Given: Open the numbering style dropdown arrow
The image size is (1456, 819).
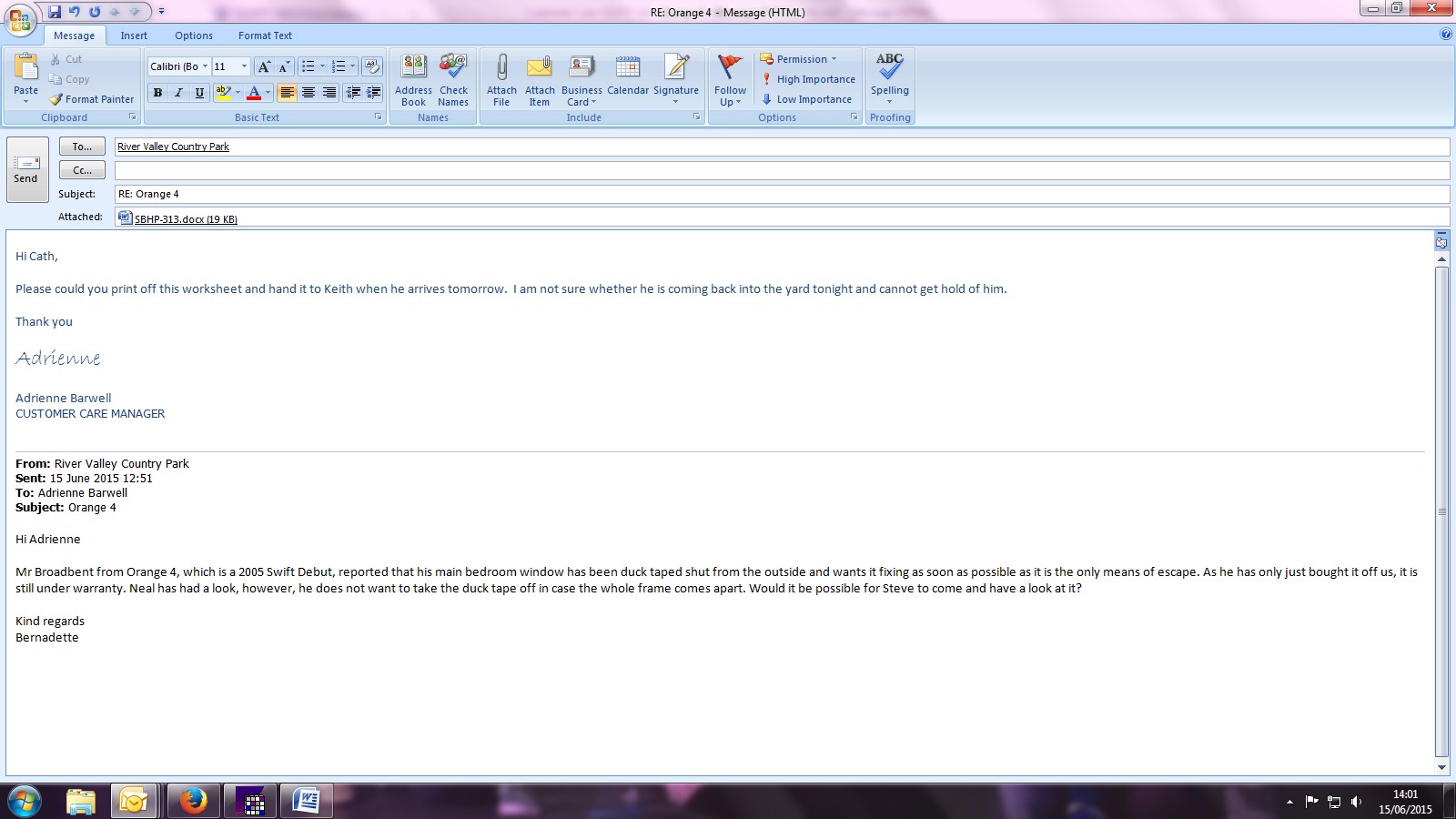Looking at the screenshot, I should pos(353,66).
